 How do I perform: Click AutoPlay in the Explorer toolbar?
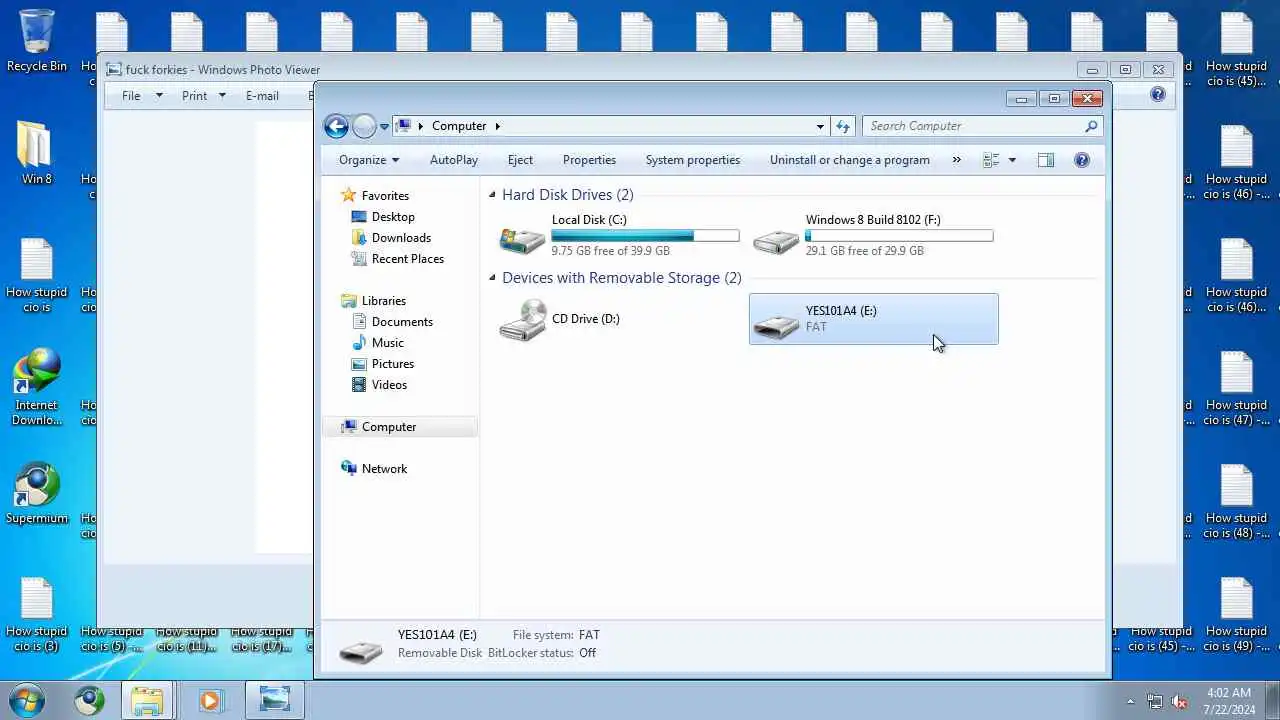tap(454, 160)
